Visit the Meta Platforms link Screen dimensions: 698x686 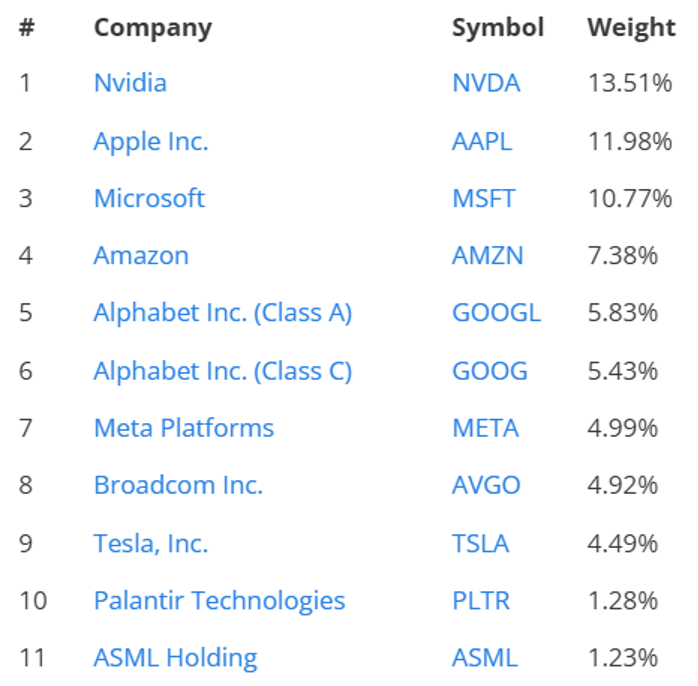point(184,428)
